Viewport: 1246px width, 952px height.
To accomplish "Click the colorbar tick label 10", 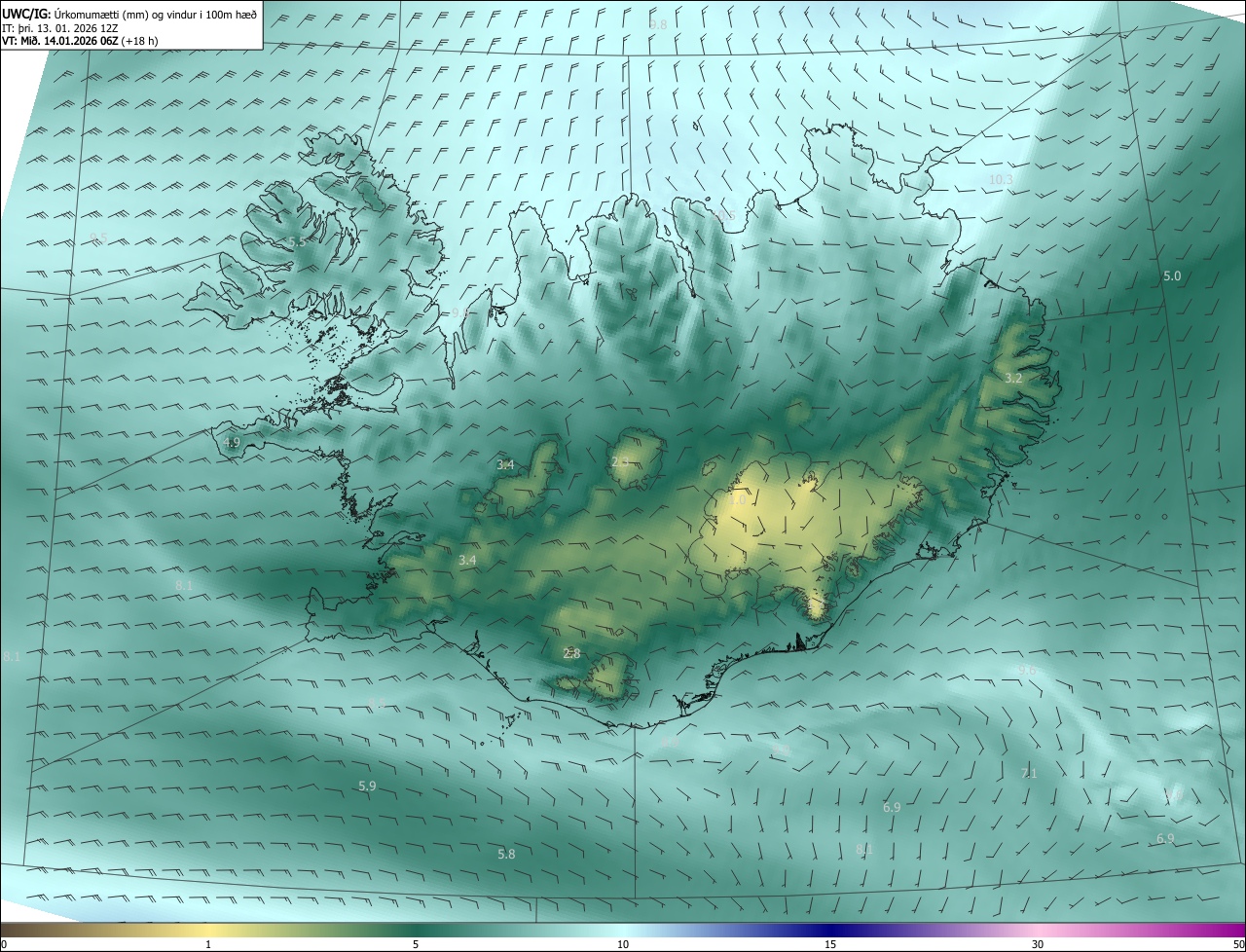I will pyautogui.click(x=623, y=944).
